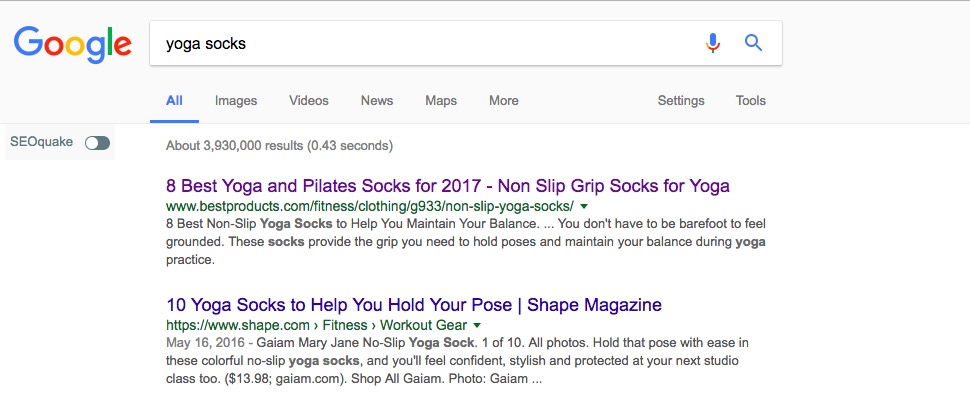970x416 pixels.
Task: Switch to the News tab
Action: click(x=377, y=100)
